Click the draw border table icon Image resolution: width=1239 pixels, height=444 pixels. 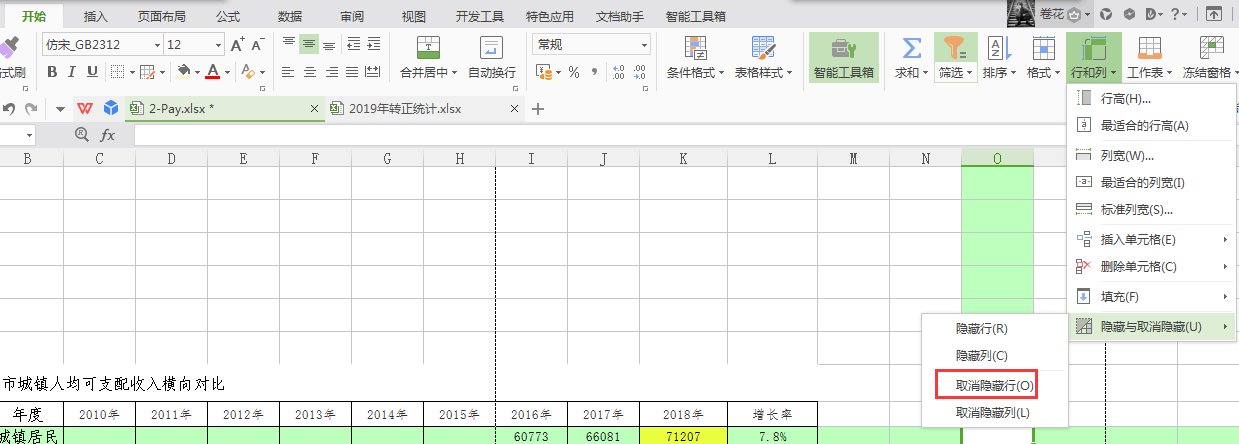point(147,71)
